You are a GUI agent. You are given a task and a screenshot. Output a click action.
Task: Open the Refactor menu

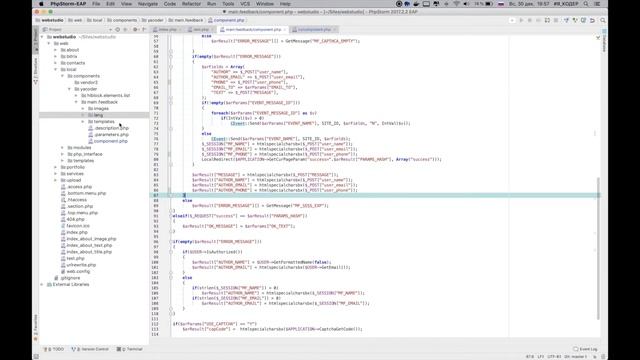tap(191, 4)
